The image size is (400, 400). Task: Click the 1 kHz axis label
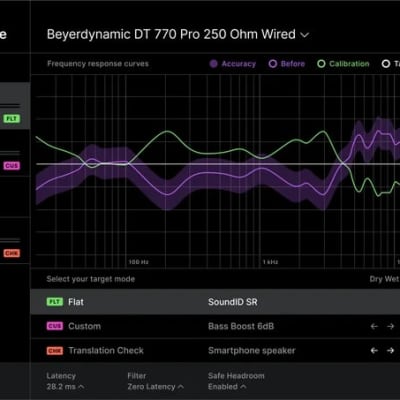click(x=270, y=262)
